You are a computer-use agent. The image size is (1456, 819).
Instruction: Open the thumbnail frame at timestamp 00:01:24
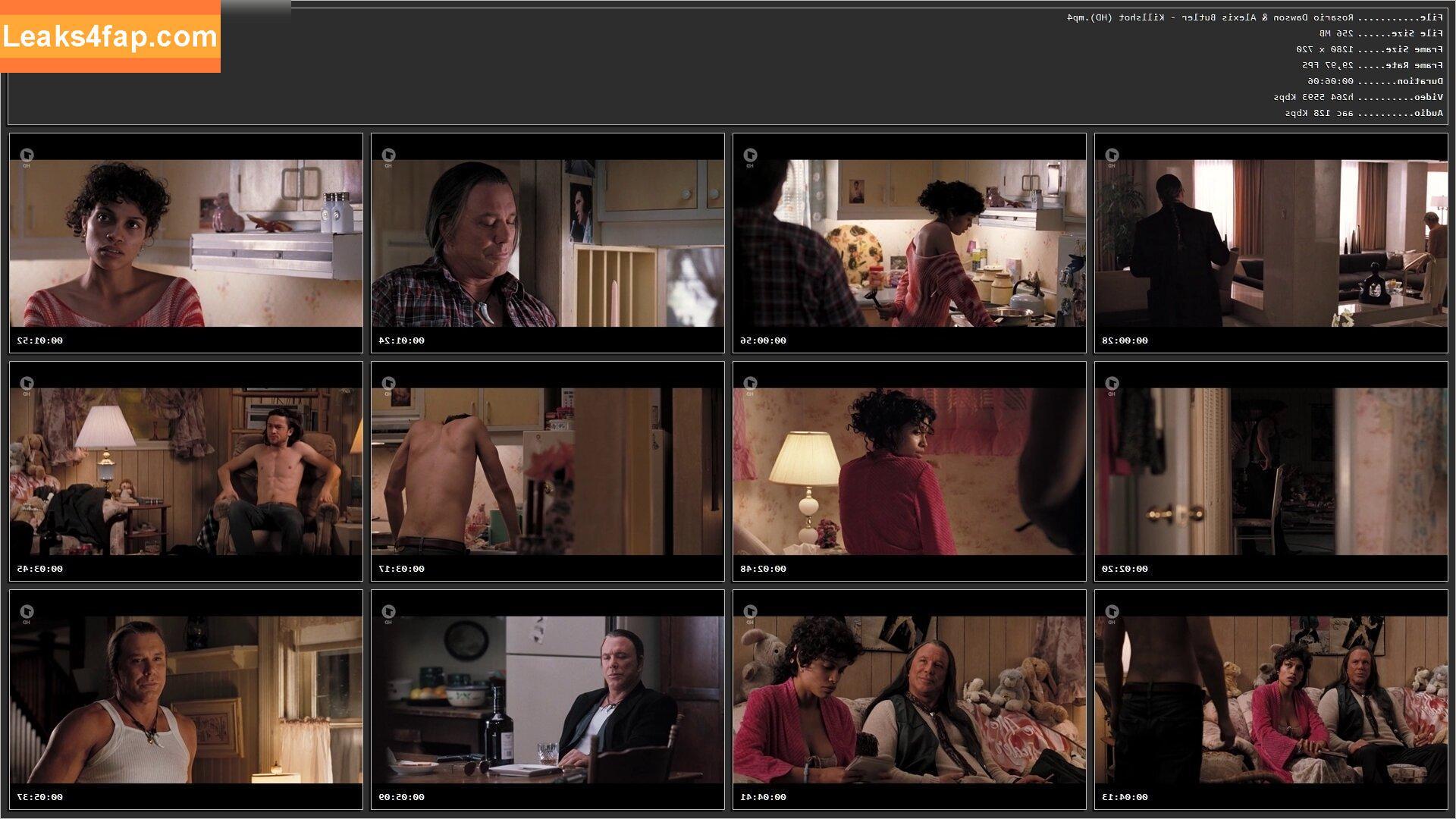tap(548, 243)
